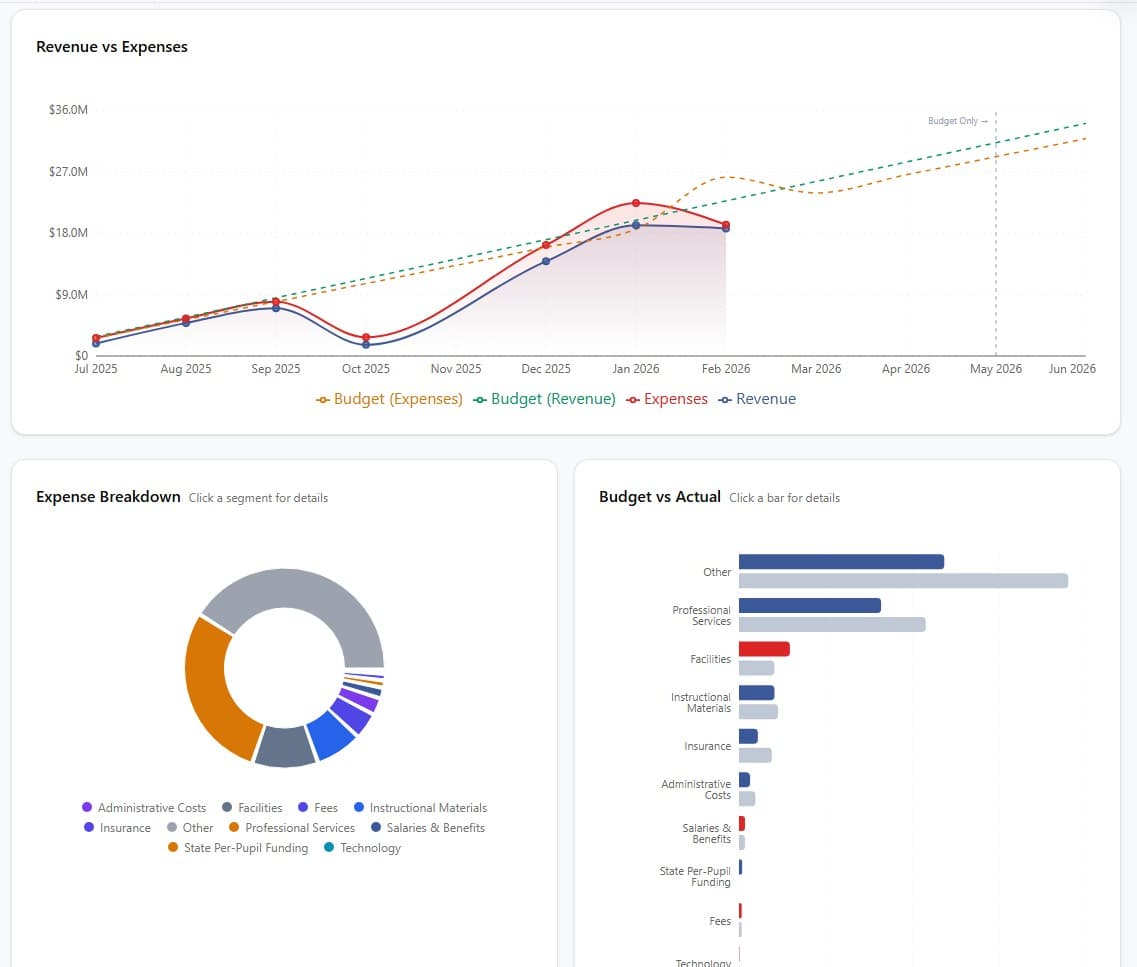Click the Expenses data point for Jan 2026
This screenshot has width=1137, height=967.
(636, 203)
